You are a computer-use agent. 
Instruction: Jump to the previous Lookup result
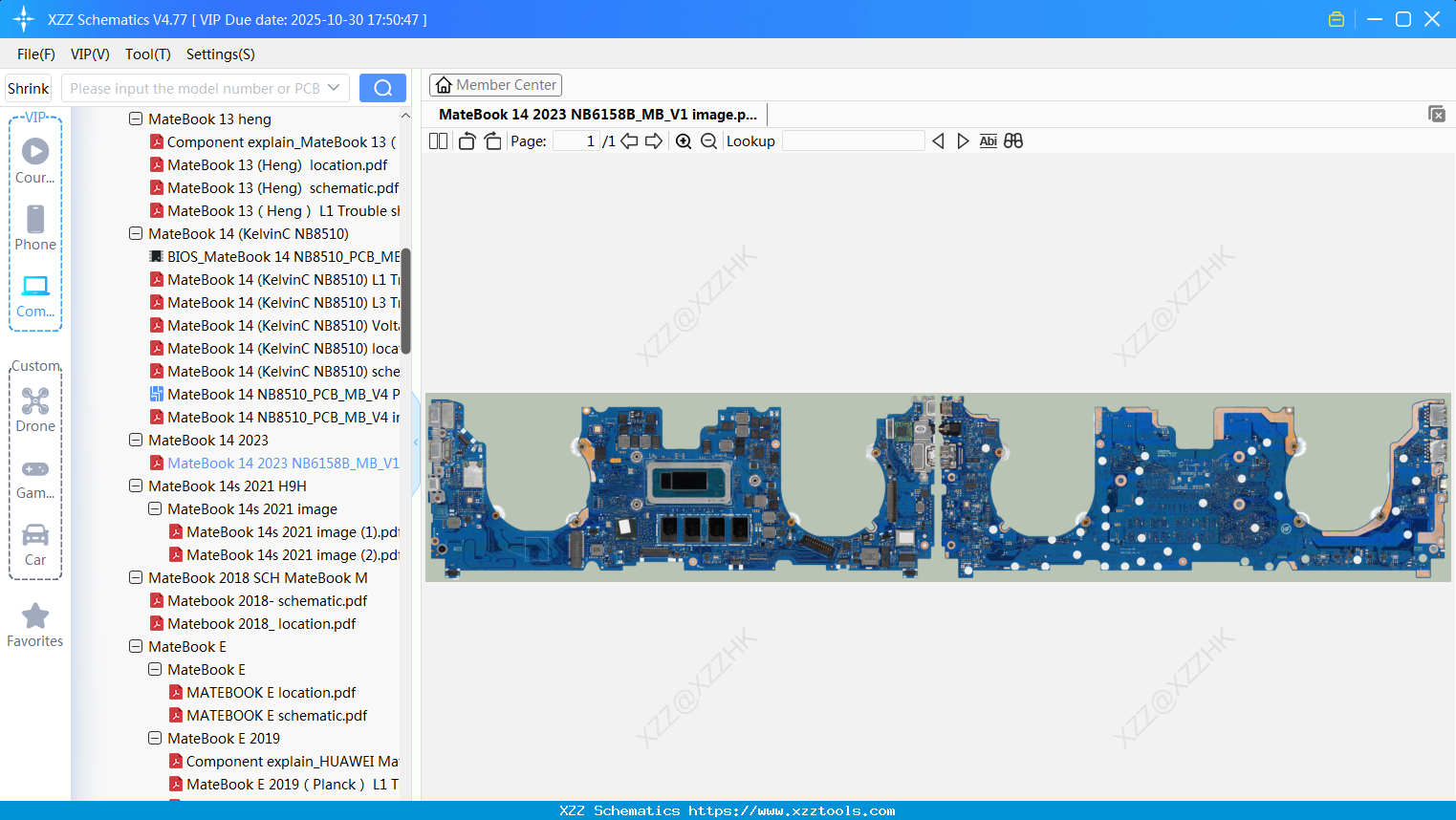point(938,141)
